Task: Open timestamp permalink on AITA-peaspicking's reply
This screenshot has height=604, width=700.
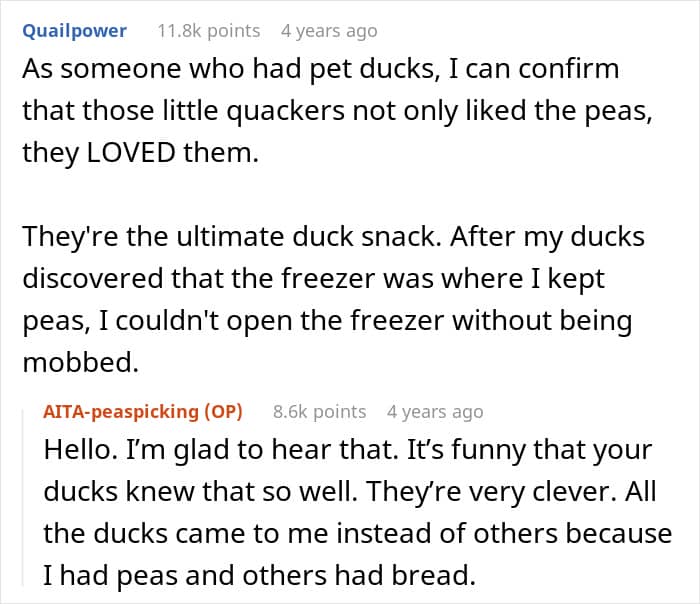Action: pyautogui.click(x=435, y=412)
